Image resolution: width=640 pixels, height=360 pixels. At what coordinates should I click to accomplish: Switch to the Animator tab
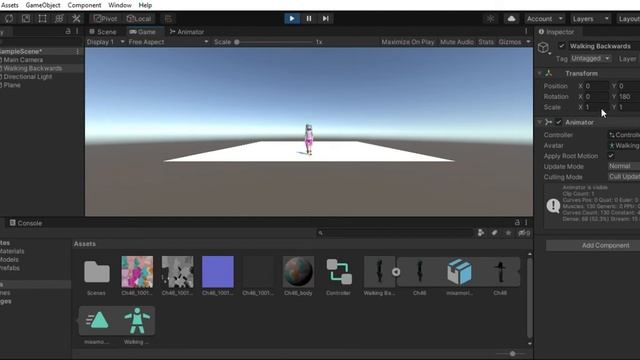coord(187,32)
